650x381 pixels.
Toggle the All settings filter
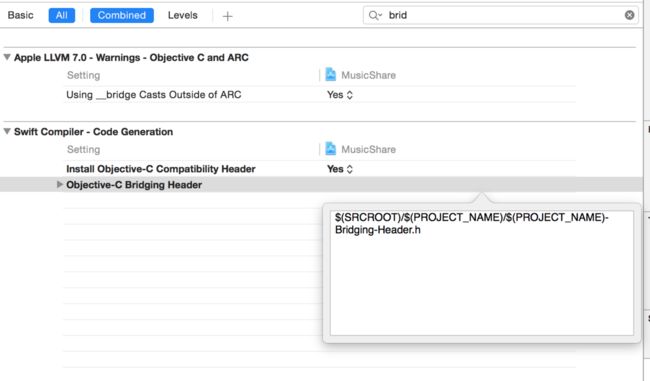click(62, 15)
